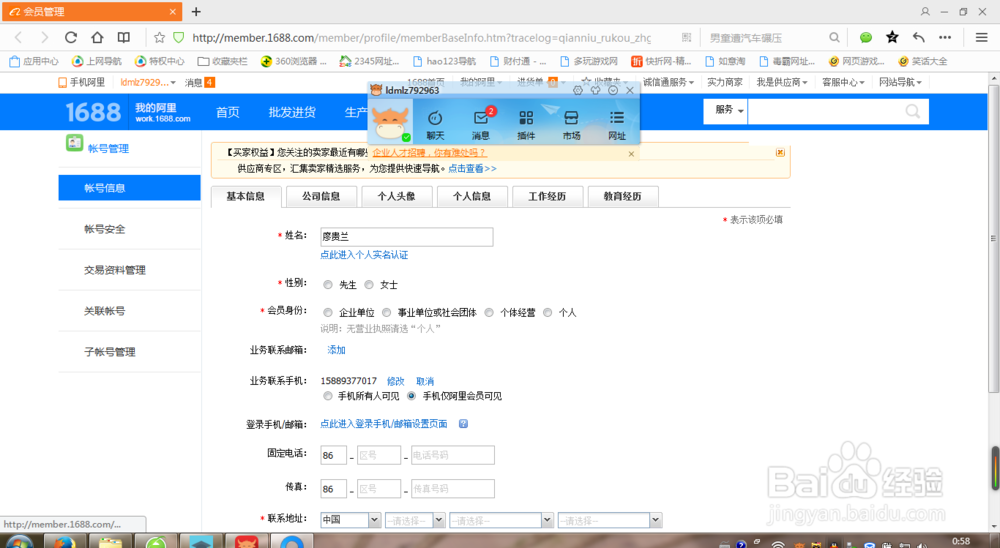Click the 姓名 name input field
Screen dimensions: 1000x548
click(x=406, y=237)
